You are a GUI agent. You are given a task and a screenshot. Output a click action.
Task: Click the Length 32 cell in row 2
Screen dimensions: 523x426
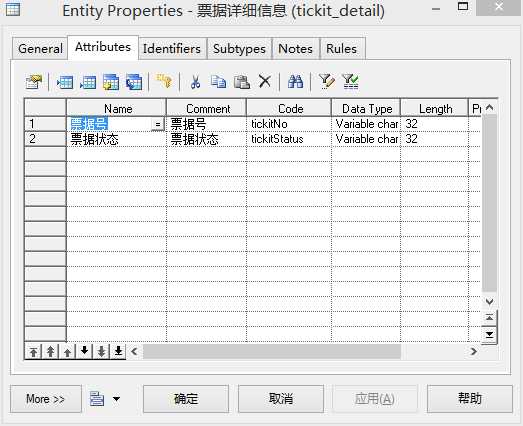pos(434,139)
